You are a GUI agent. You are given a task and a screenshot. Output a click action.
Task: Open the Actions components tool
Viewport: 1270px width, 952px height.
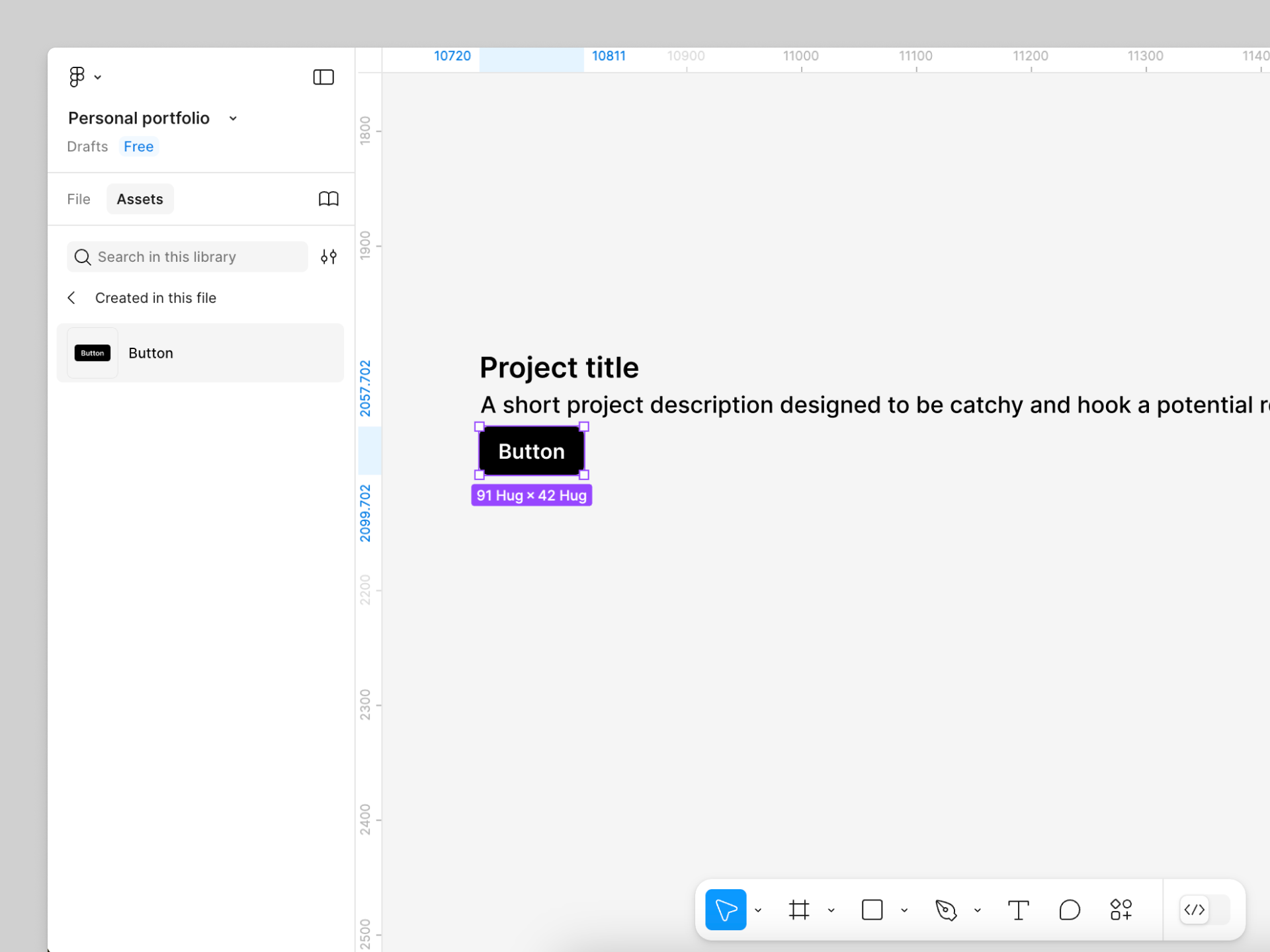pos(1121,910)
